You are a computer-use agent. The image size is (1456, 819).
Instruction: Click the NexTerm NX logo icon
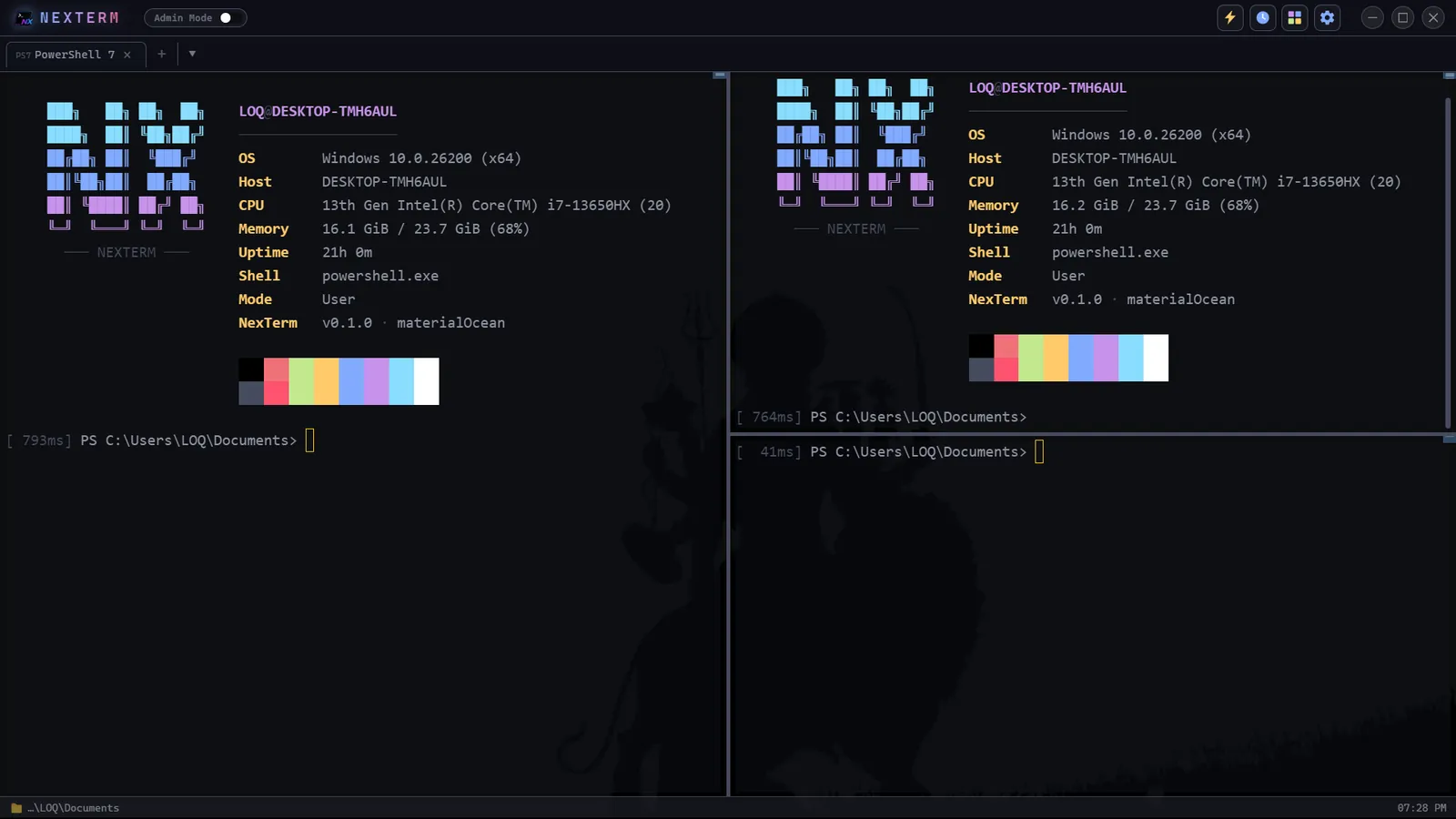pos(25,17)
